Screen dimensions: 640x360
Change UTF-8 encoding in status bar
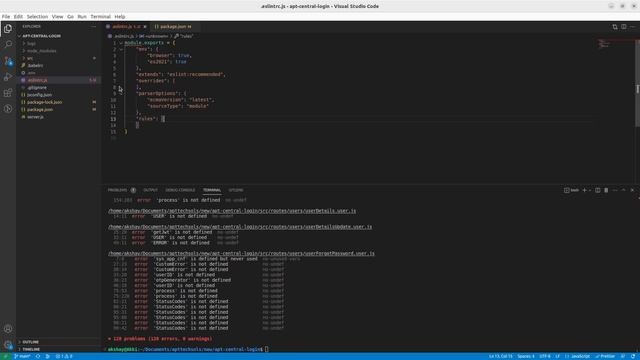pyautogui.click(x=545, y=356)
